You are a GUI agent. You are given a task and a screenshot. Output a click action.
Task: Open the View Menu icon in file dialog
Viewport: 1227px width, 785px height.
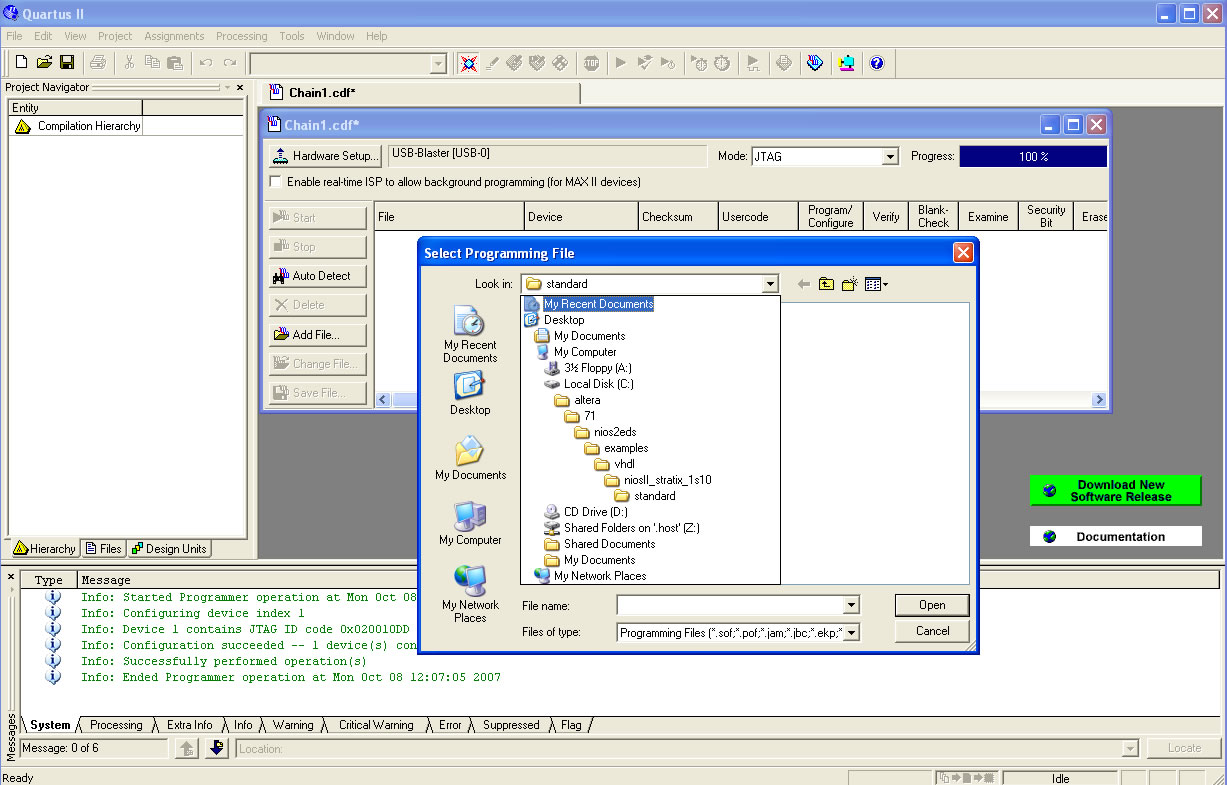876,284
